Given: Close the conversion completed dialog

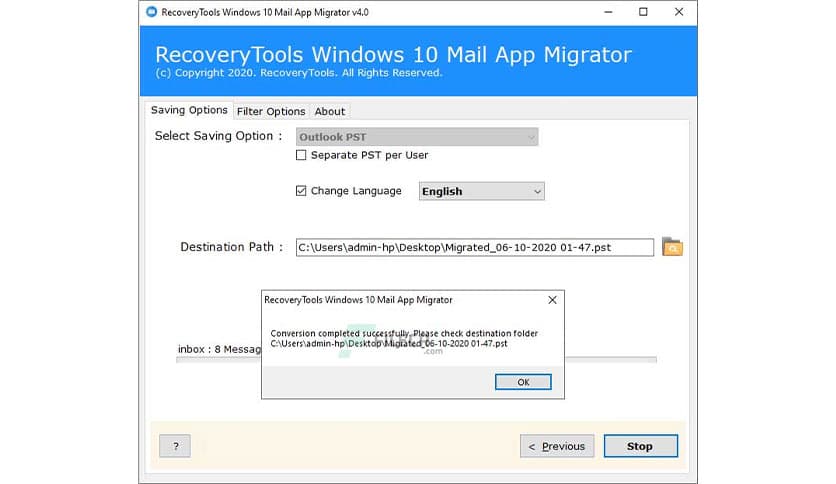Looking at the screenshot, I should tap(552, 300).
